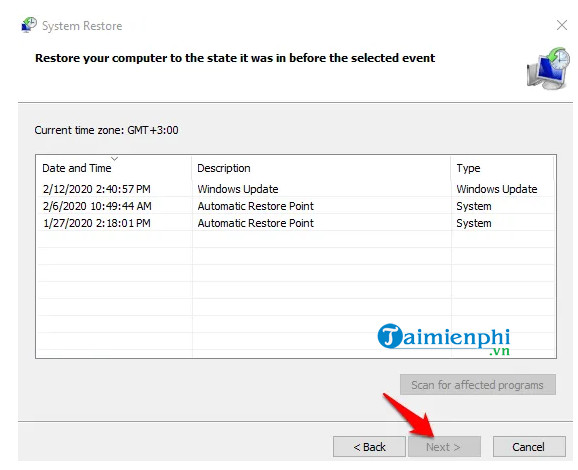Click the large restore computer clock icon
The width and height of the screenshot is (578, 470).
point(548,68)
